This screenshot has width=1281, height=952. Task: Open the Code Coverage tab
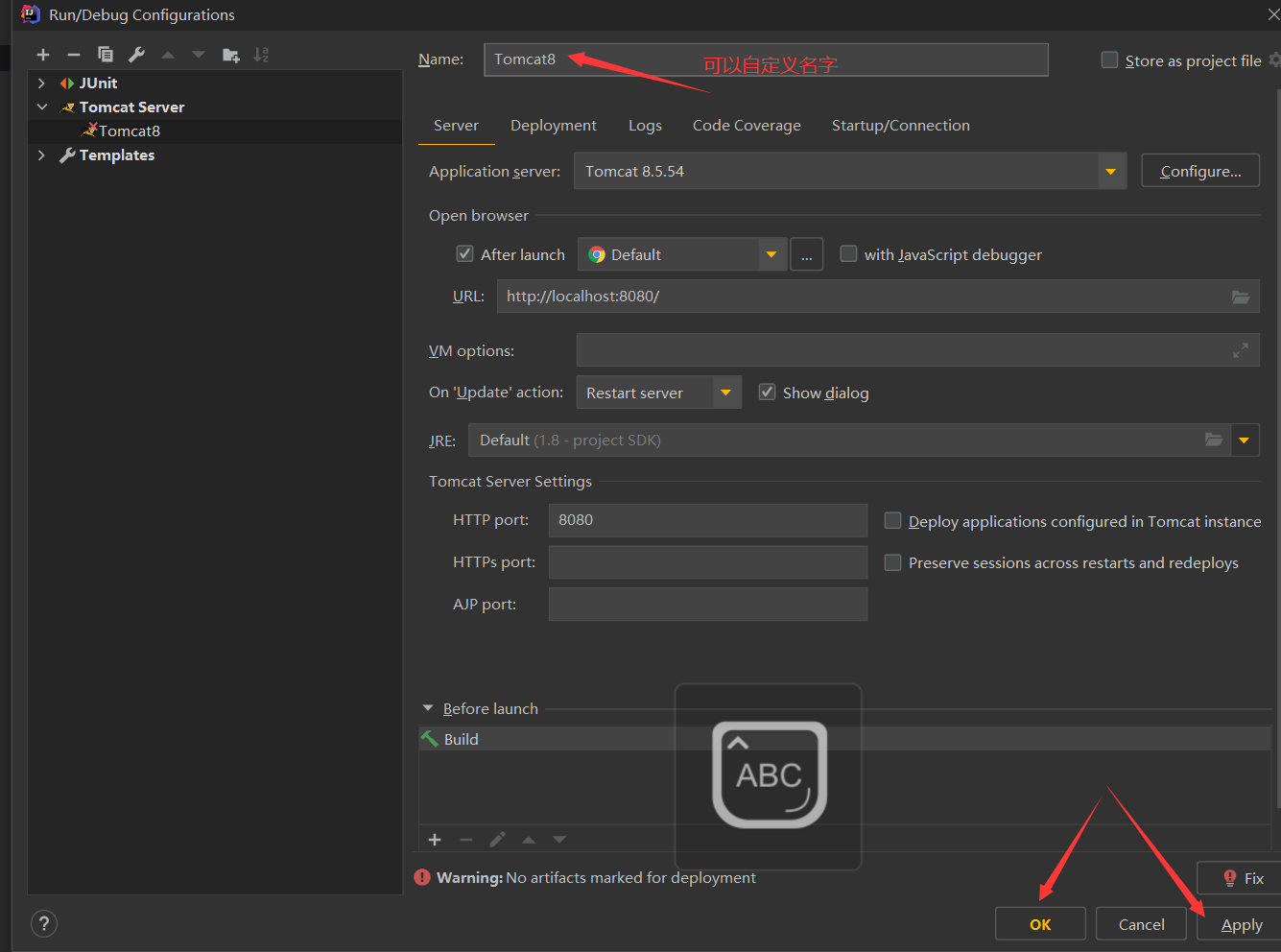click(747, 126)
